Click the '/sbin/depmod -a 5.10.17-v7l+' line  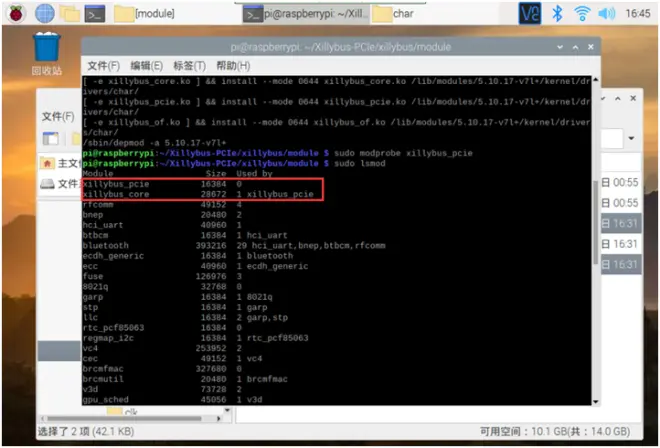(154, 143)
